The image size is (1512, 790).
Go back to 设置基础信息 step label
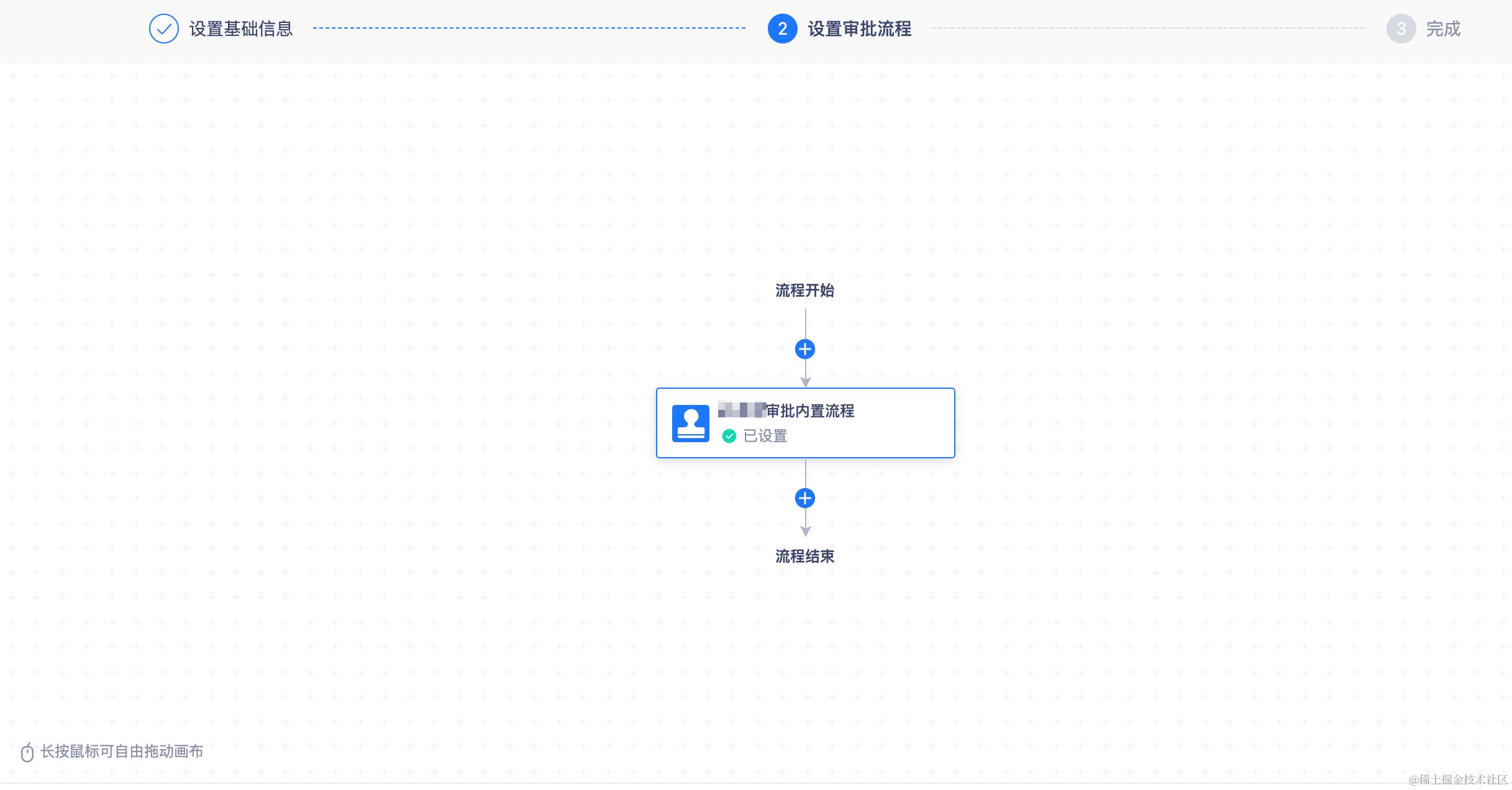pyautogui.click(x=241, y=29)
